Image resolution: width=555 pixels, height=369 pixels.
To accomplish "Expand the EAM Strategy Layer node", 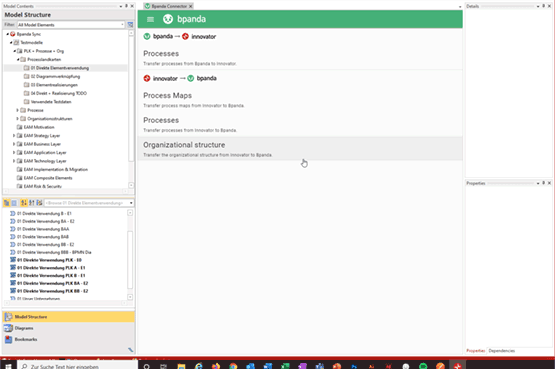I will click(14, 136).
